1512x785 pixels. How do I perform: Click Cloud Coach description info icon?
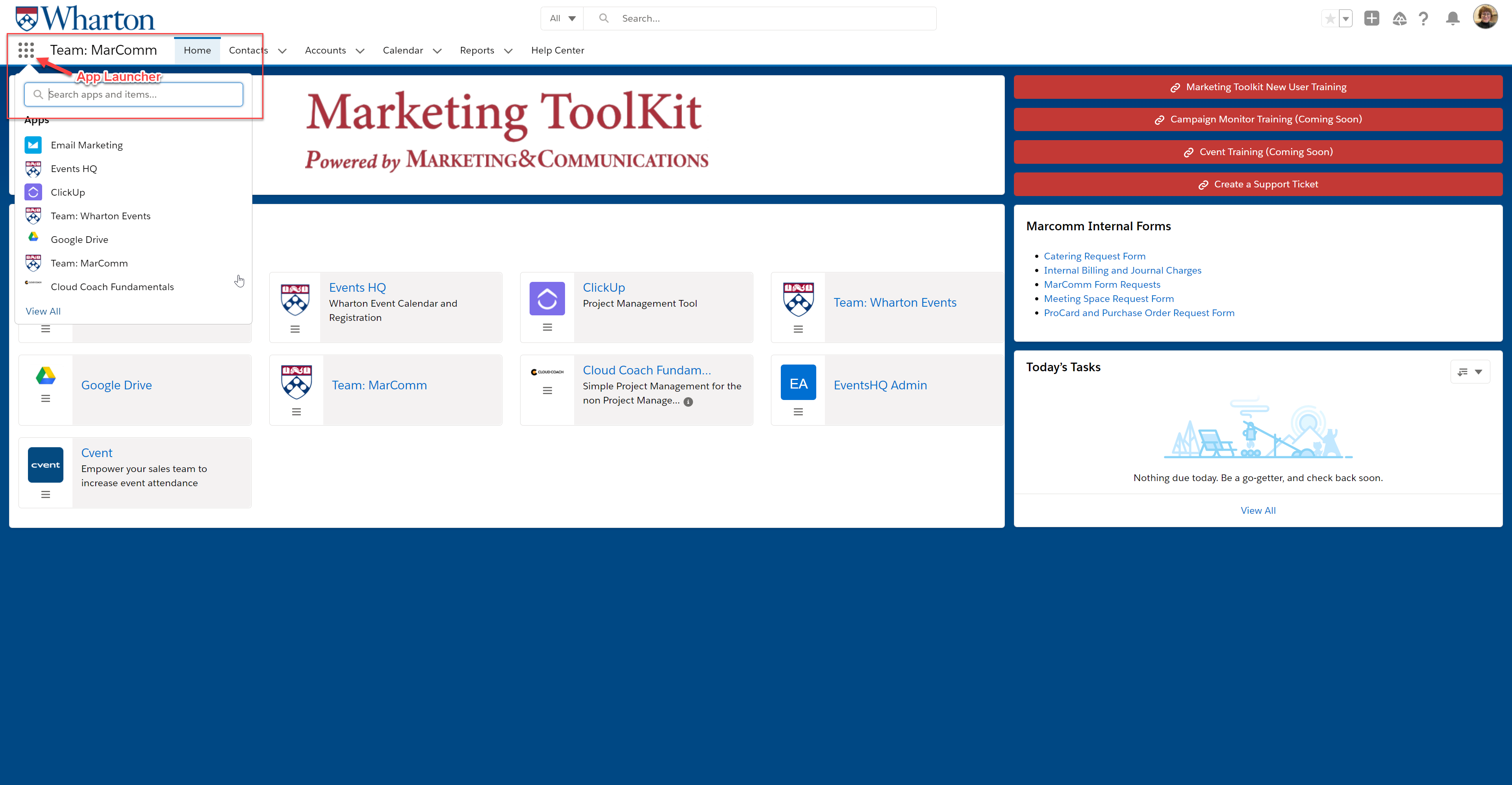(x=688, y=402)
